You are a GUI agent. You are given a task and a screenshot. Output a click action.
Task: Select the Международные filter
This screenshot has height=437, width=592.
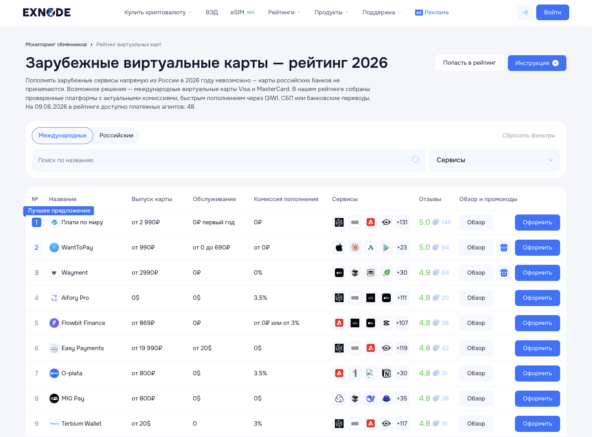pyautogui.click(x=62, y=136)
